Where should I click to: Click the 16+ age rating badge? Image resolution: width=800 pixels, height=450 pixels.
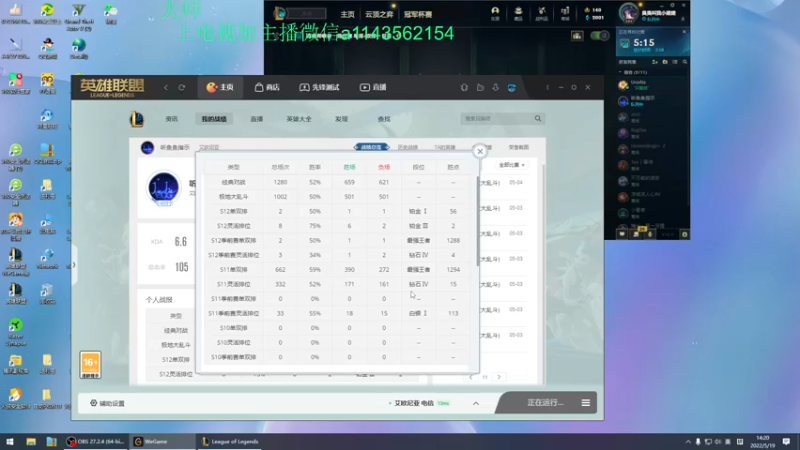(90, 364)
